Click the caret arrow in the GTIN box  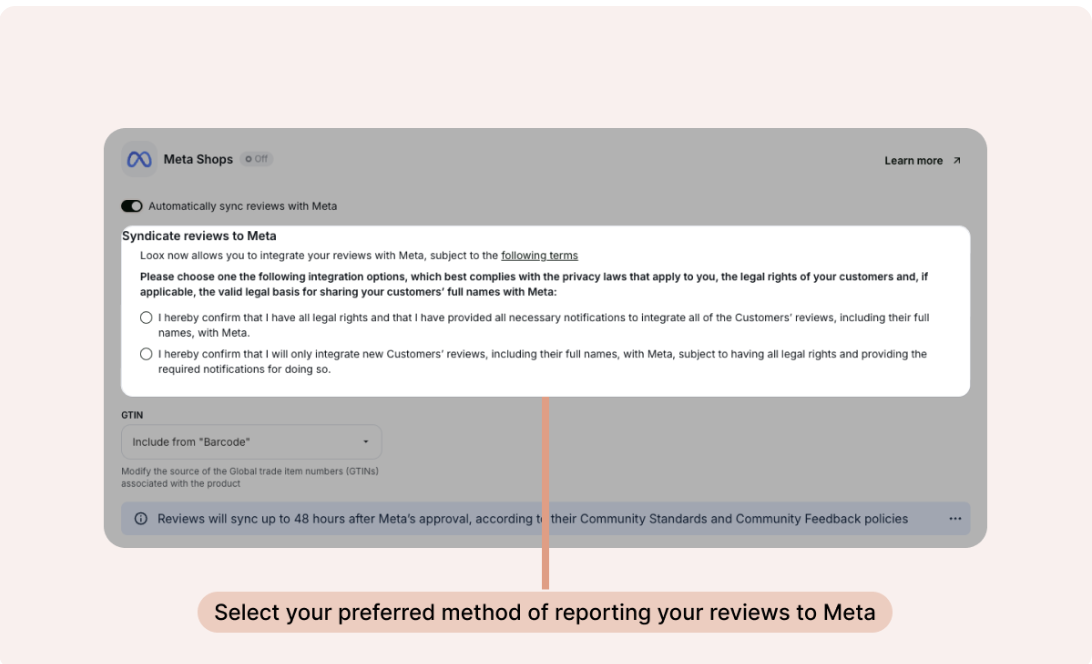tap(366, 442)
